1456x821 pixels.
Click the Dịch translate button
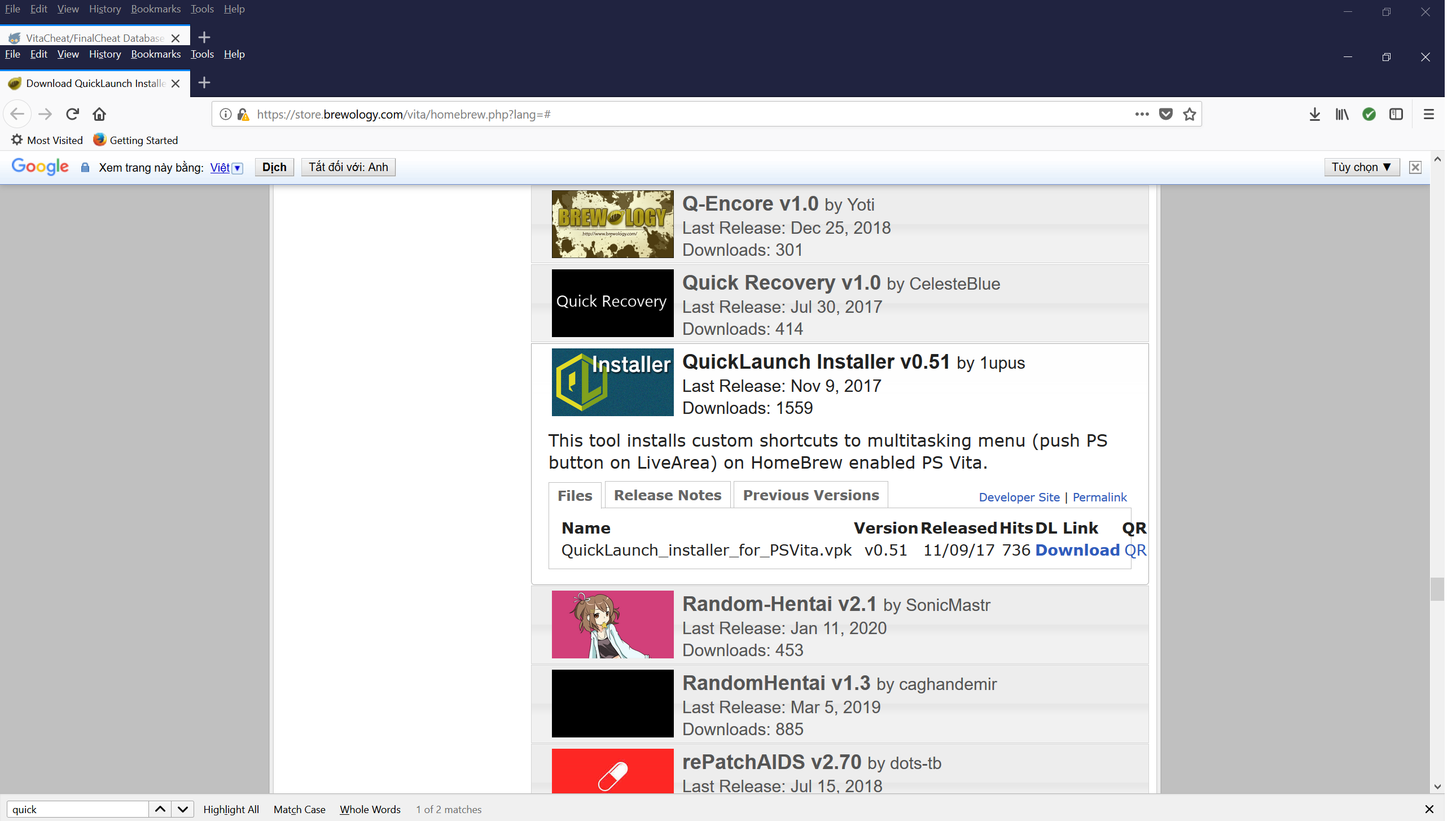(274, 167)
